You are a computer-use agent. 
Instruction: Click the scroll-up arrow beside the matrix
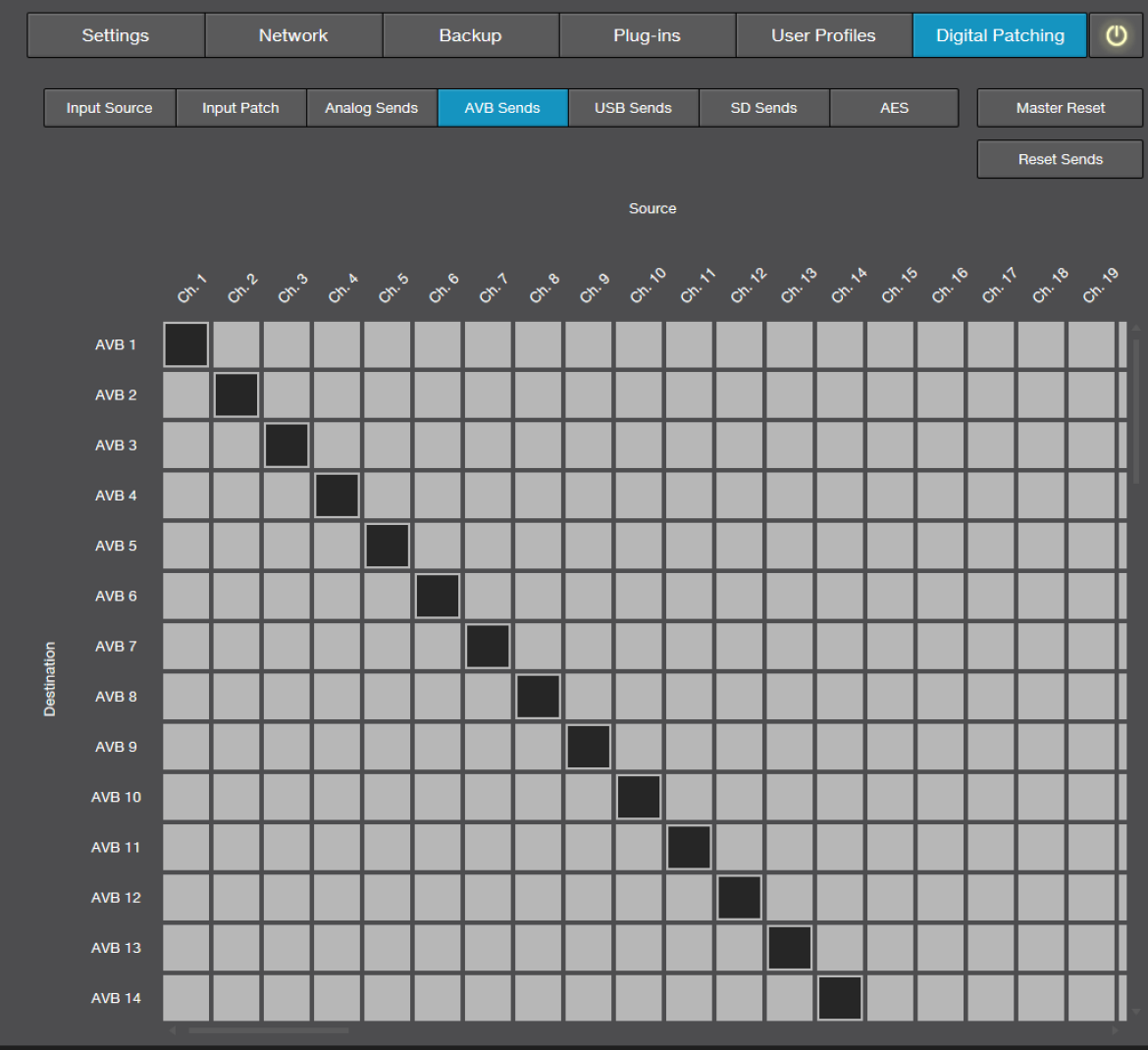(1136, 328)
